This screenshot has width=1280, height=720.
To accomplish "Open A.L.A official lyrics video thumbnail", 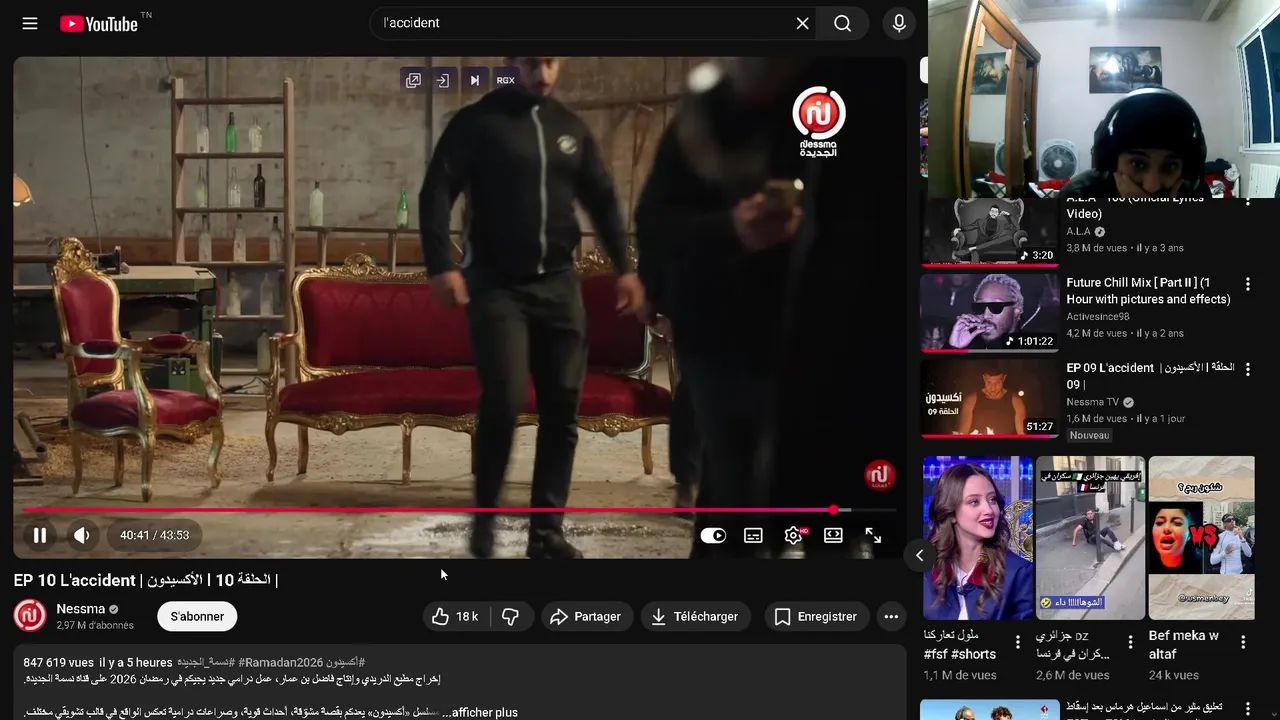I will (989, 232).
